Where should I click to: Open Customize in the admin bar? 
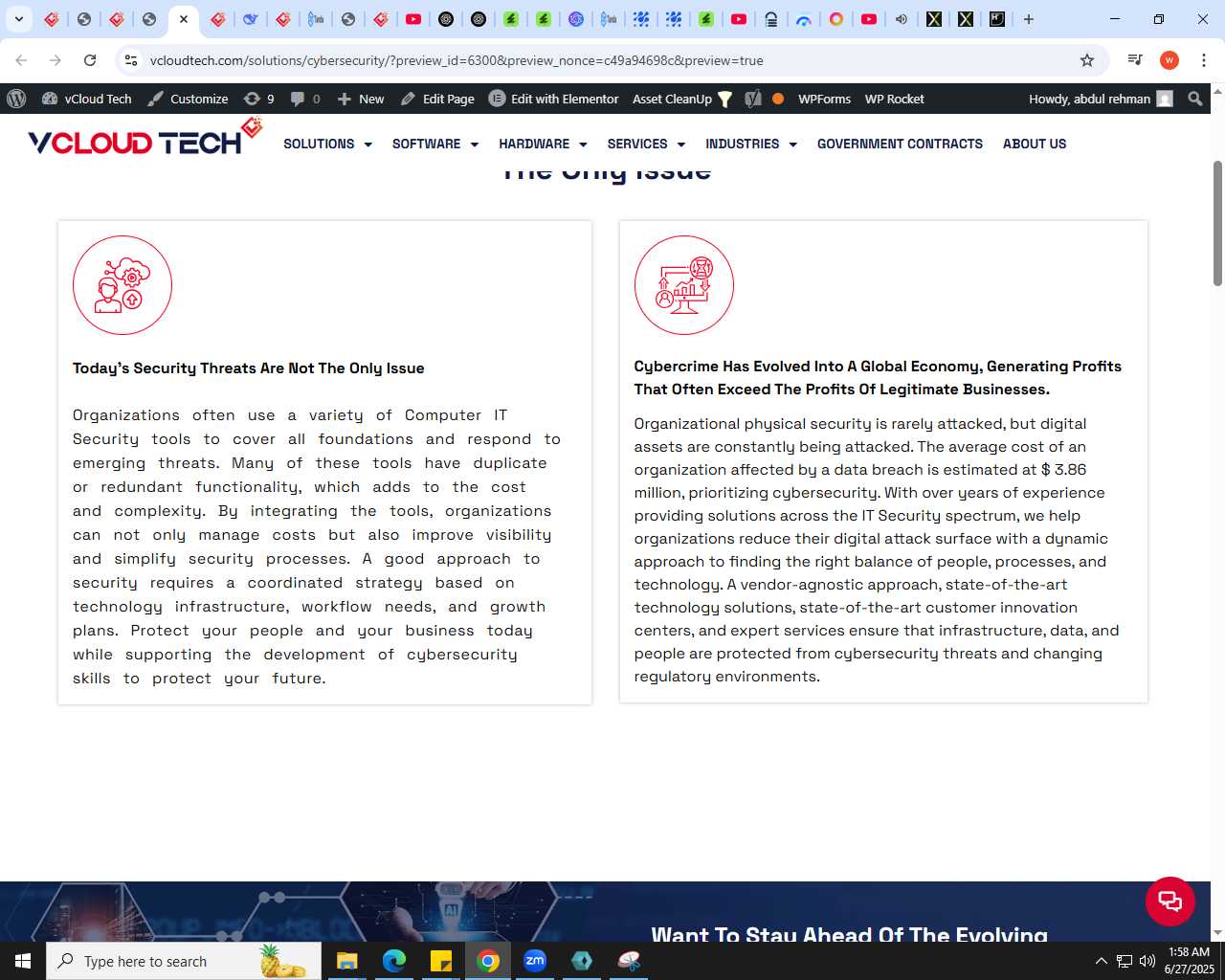(188, 99)
